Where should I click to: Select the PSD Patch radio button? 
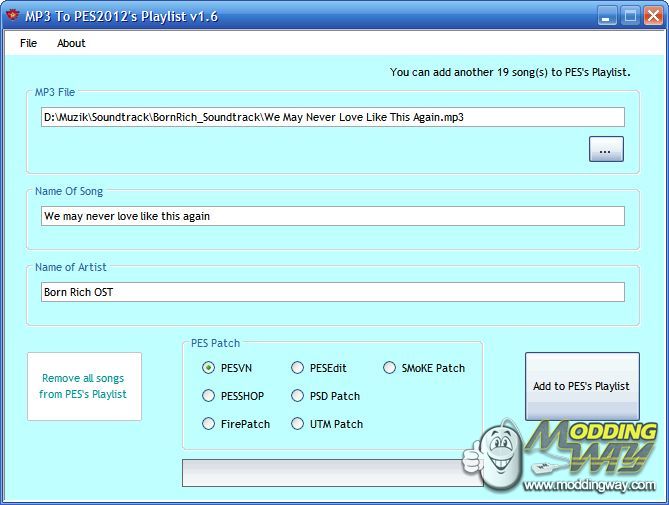298,396
